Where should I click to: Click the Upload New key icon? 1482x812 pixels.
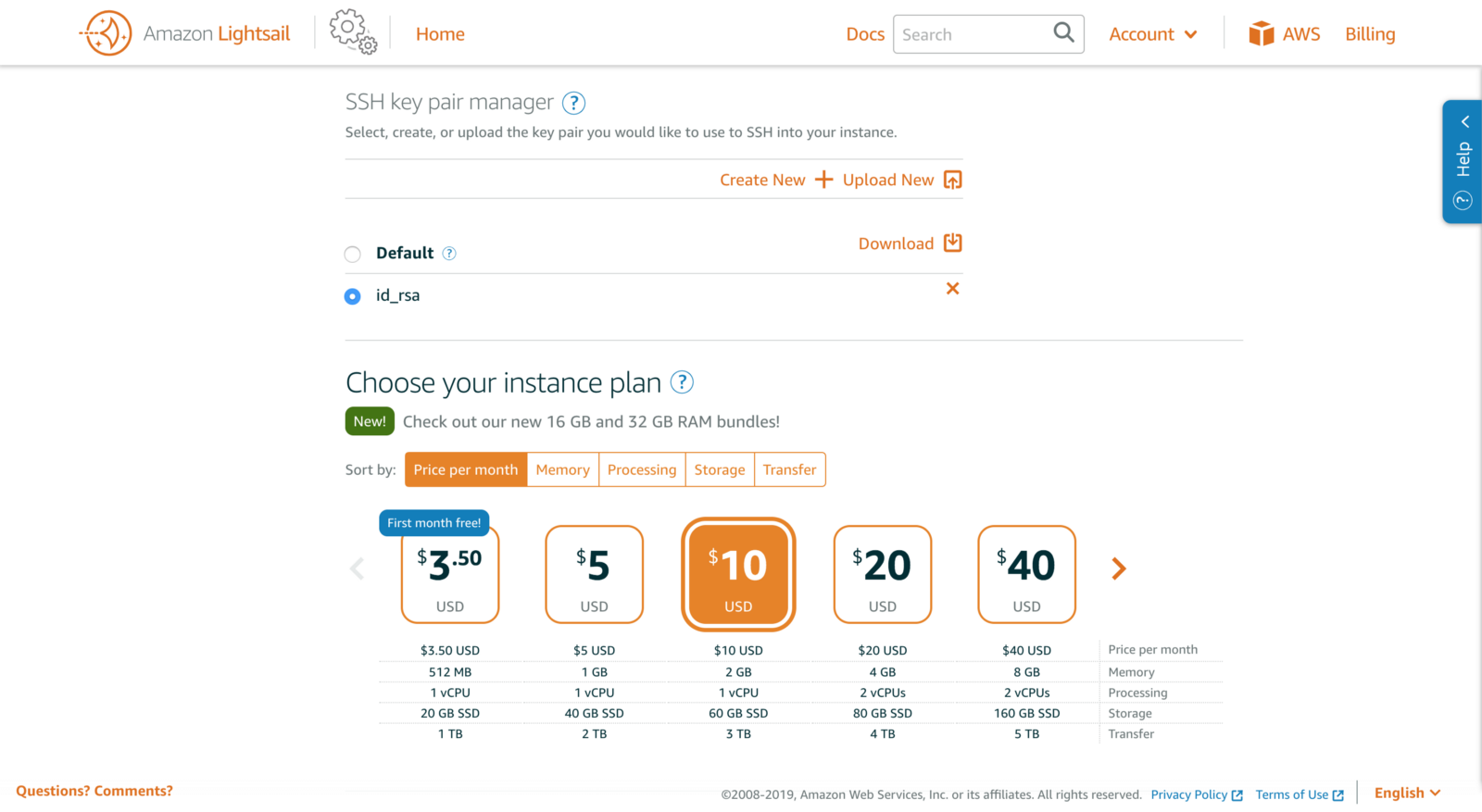pyautogui.click(x=952, y=180)
